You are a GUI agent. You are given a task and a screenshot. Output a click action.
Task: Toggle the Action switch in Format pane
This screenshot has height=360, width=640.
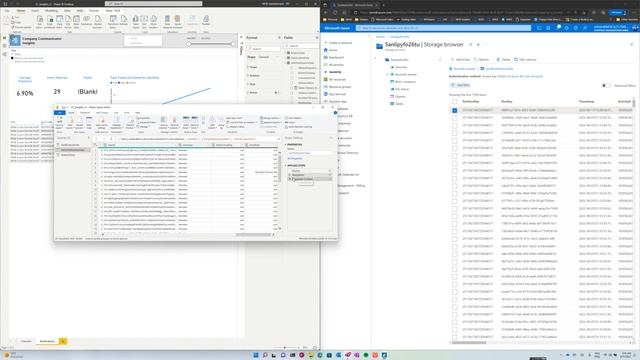(x=276, y=93)
